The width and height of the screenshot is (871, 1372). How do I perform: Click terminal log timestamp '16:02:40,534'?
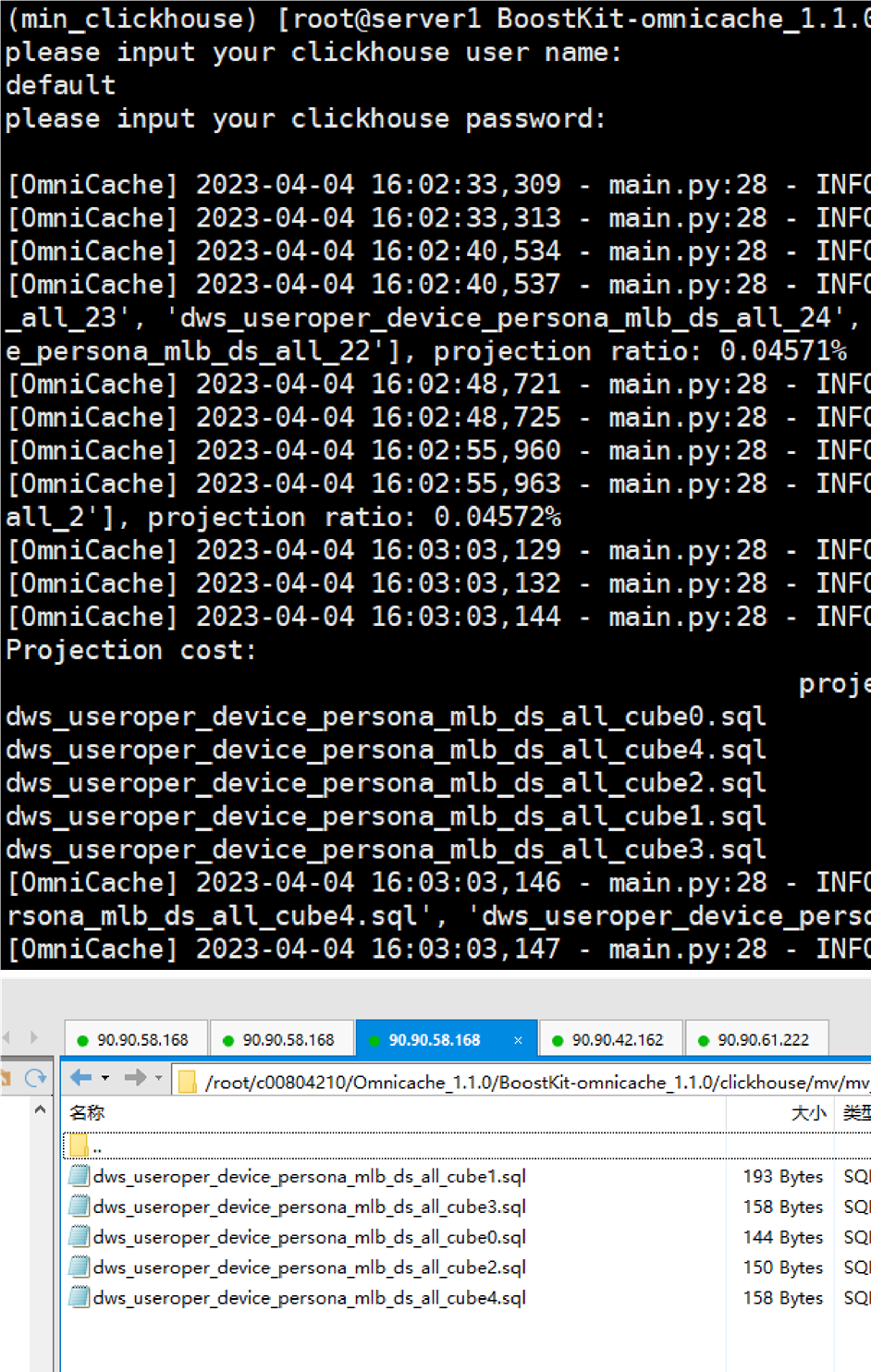(465, 251)
